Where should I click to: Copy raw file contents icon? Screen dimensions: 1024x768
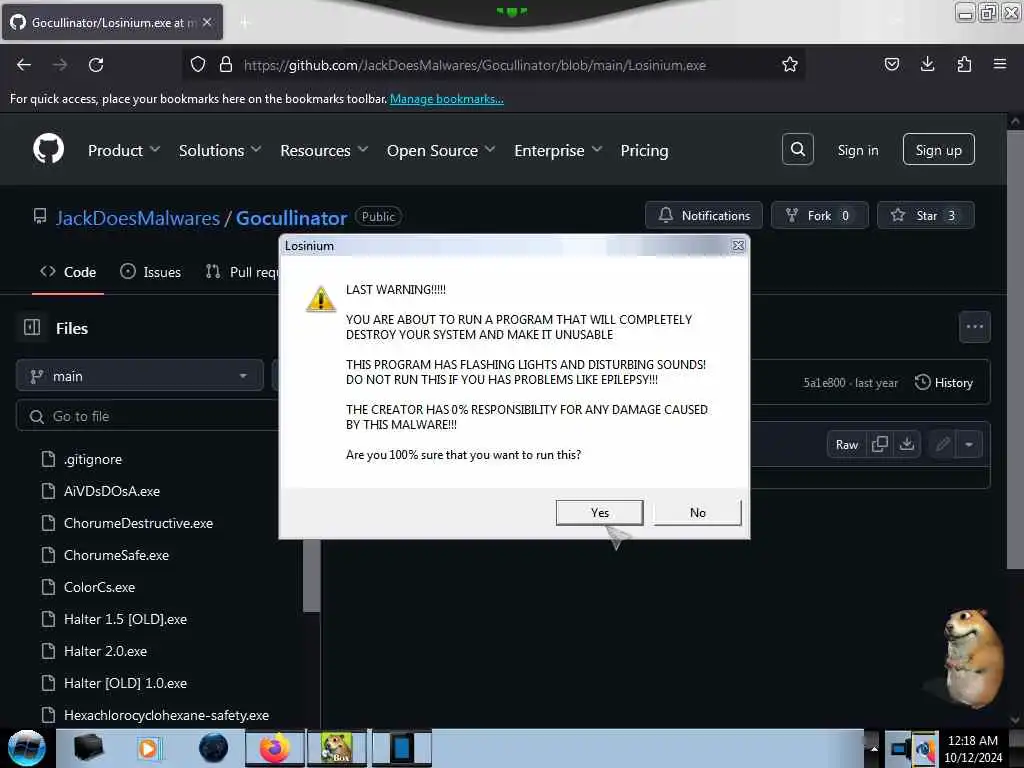click(880, 445)
